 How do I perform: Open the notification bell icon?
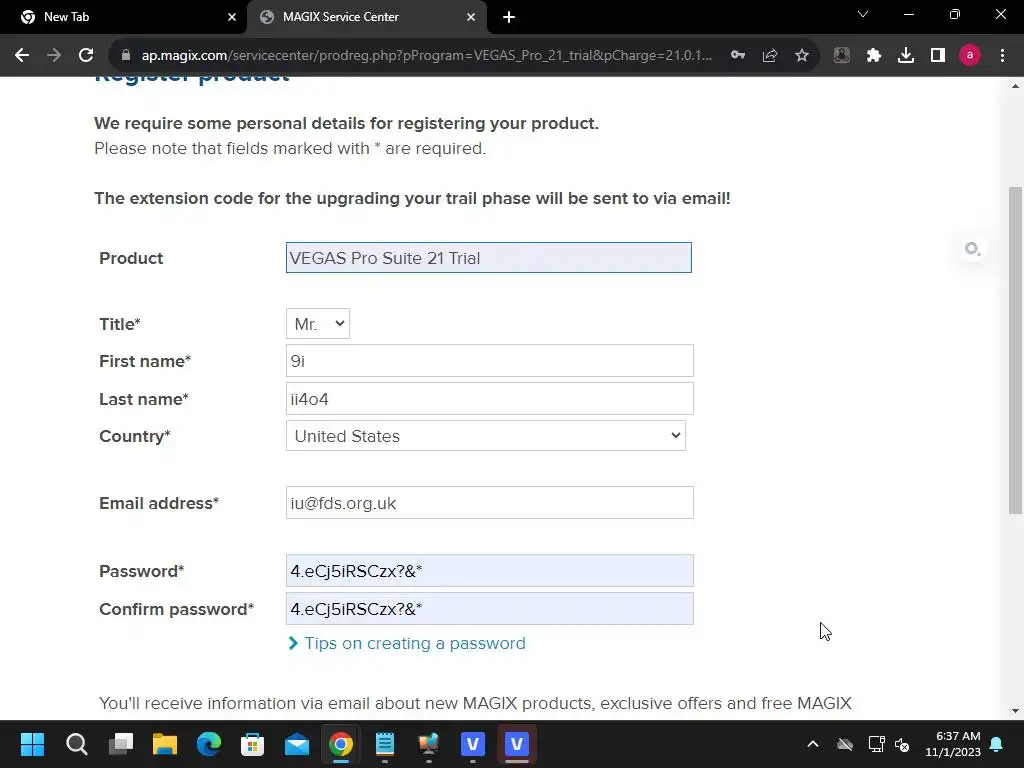click(x=997, y=744)
